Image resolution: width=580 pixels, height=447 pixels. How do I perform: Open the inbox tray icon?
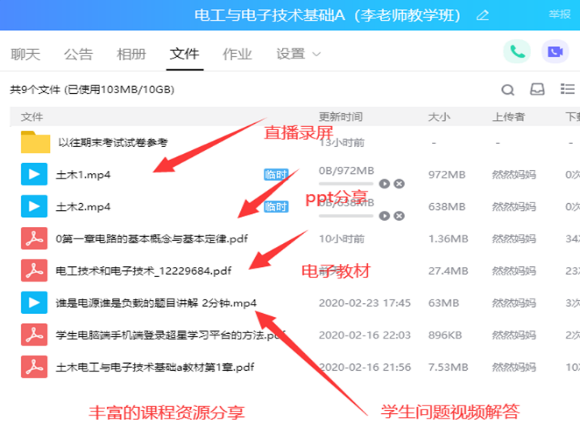pyautogui.click(x=537, y=89)
